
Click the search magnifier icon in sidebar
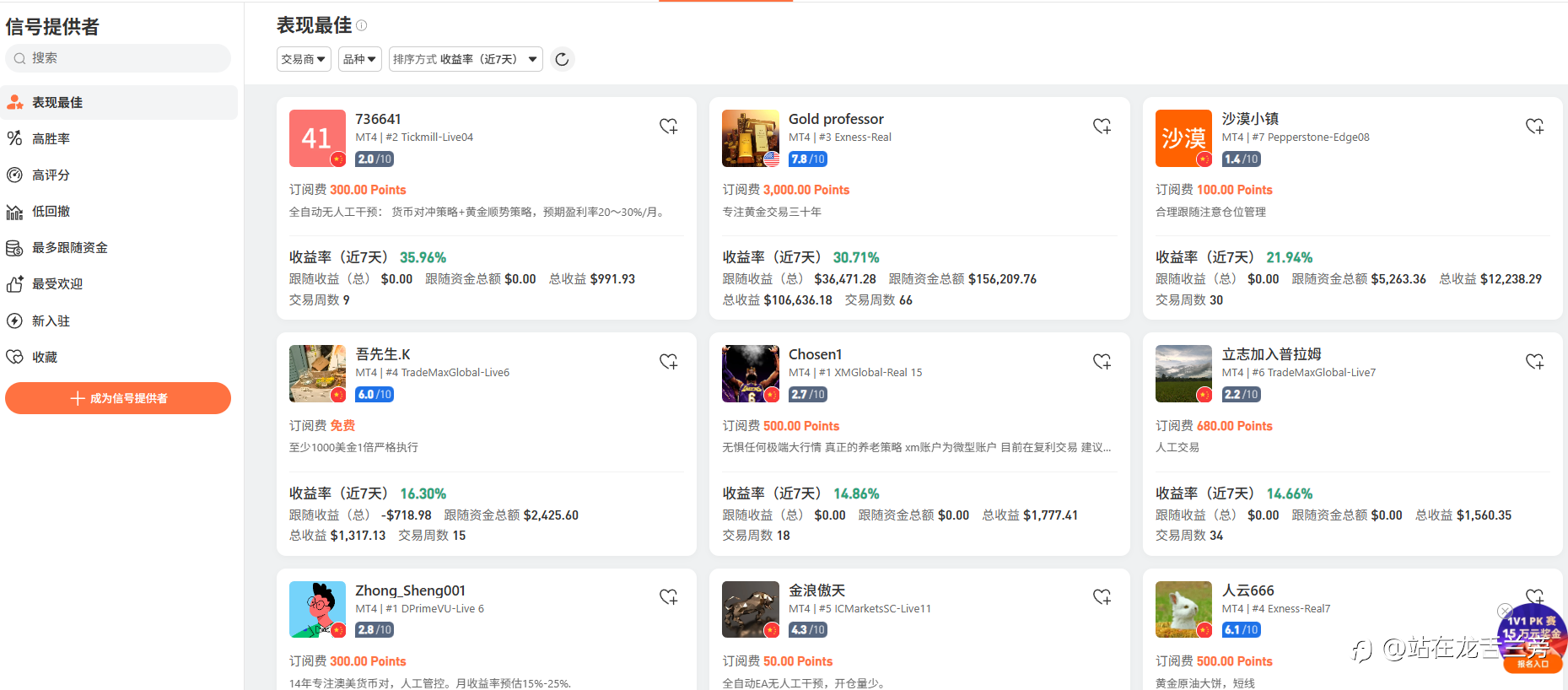19,58
